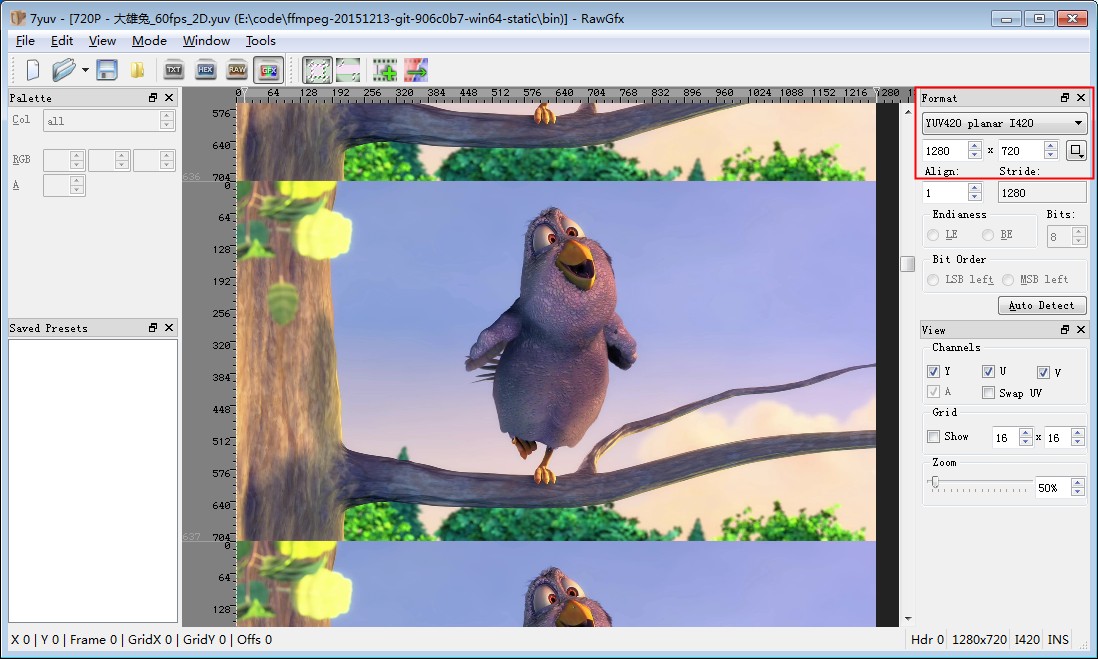The image size is (1098, 659).
Task: Undock the Palette panel
Action: click(x=153, y=97)
